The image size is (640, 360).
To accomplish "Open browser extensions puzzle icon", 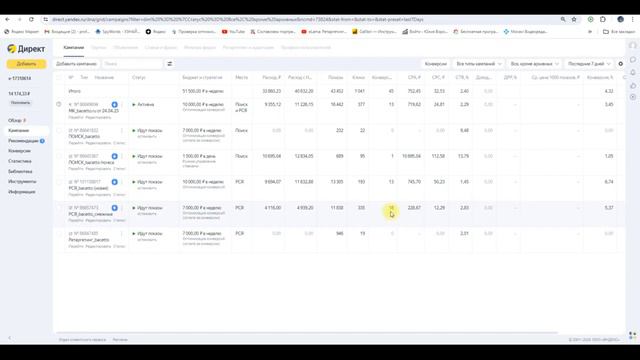I will (x=603, y=19).
